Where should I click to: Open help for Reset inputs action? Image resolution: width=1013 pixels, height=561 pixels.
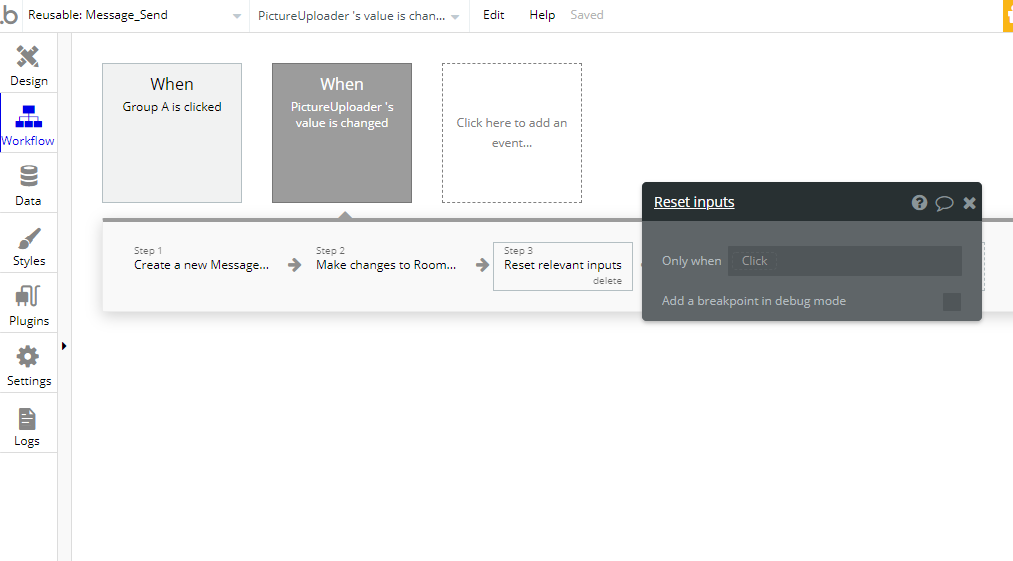pyautogui.click(x=919, y=203)
